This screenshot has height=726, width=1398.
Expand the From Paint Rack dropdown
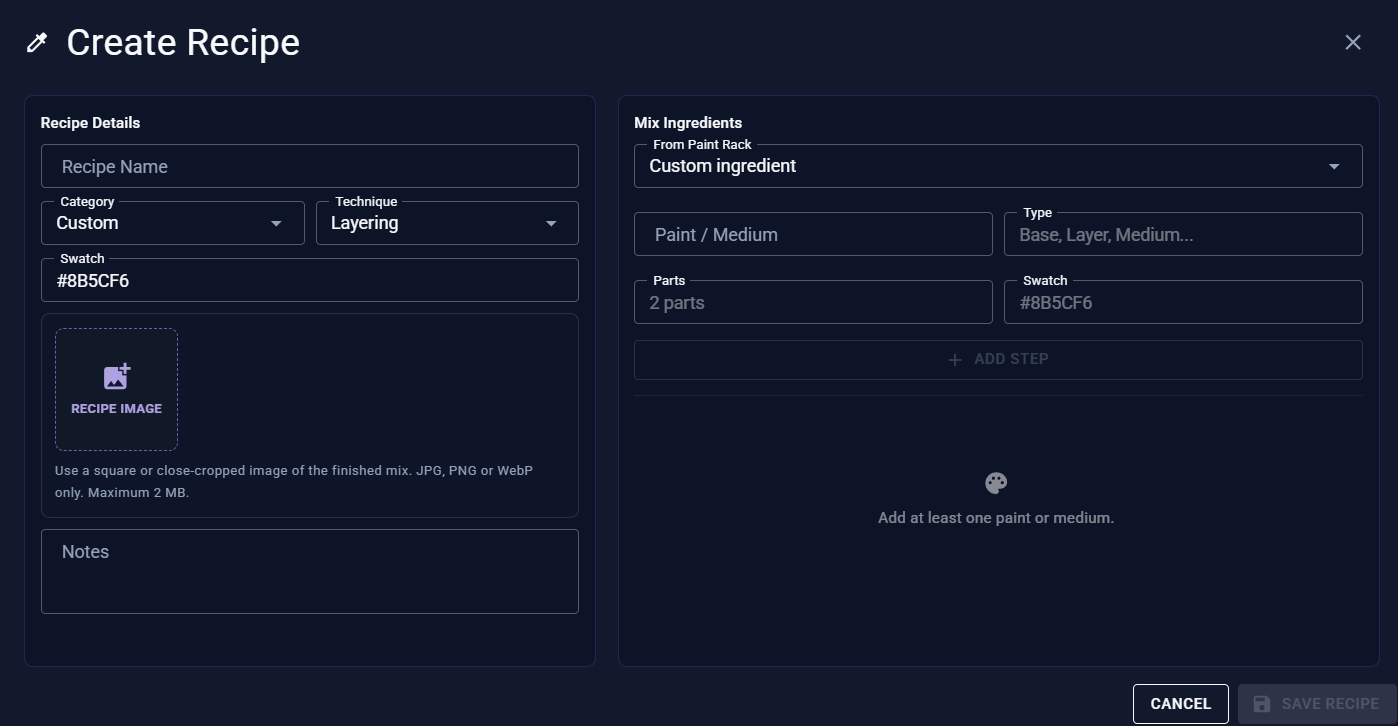[998, 166]
